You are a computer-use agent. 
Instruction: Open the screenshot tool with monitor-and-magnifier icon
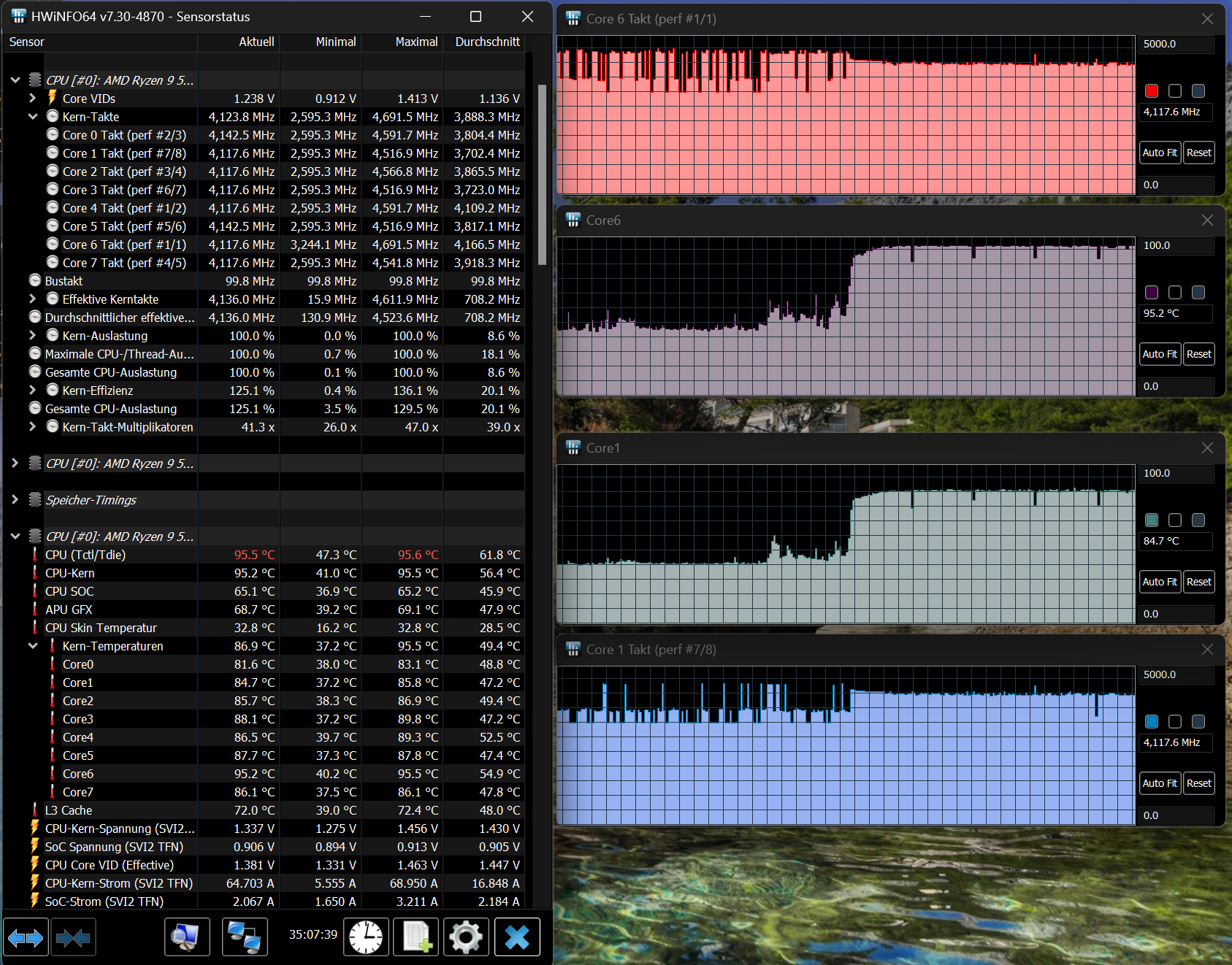(186, 937)
